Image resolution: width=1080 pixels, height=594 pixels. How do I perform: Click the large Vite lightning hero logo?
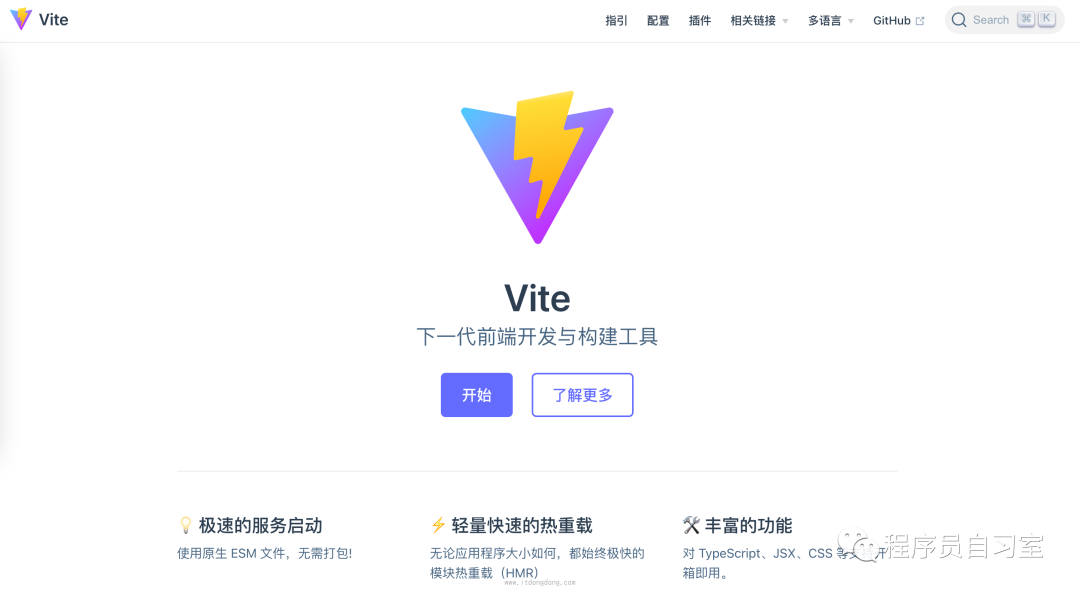[537, 167]
